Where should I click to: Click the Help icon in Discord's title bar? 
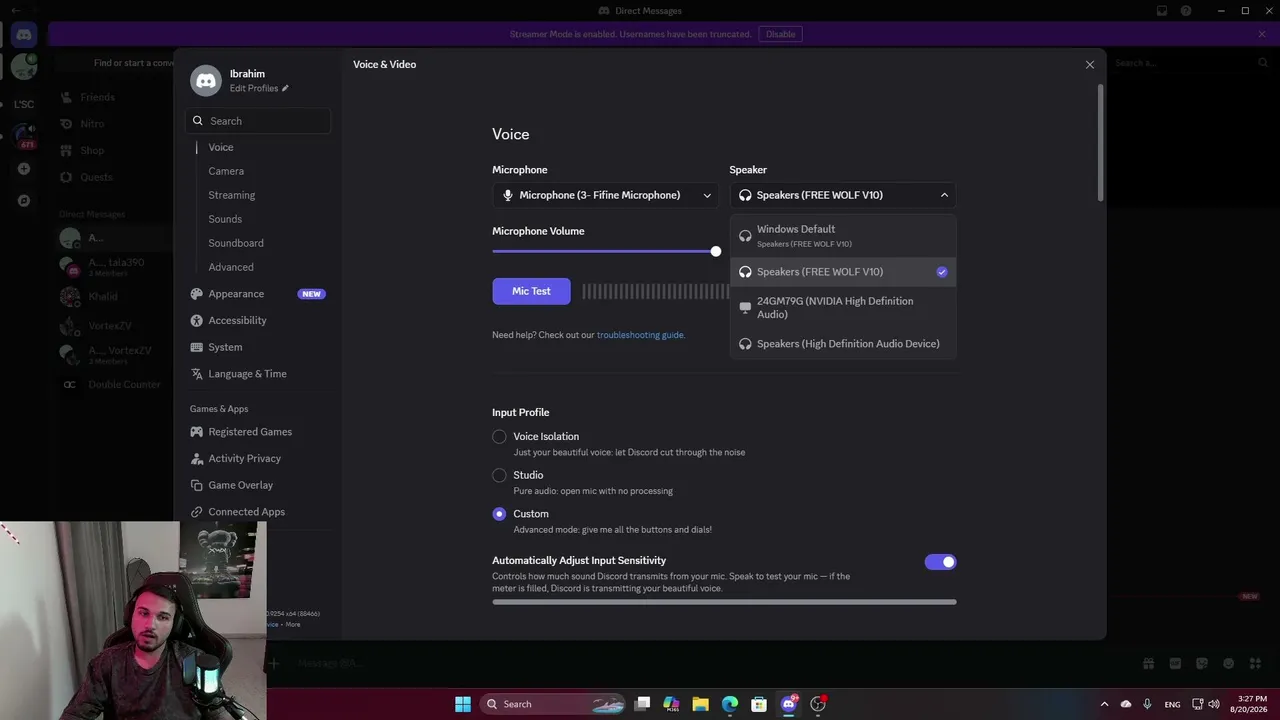pos(1186,11)
